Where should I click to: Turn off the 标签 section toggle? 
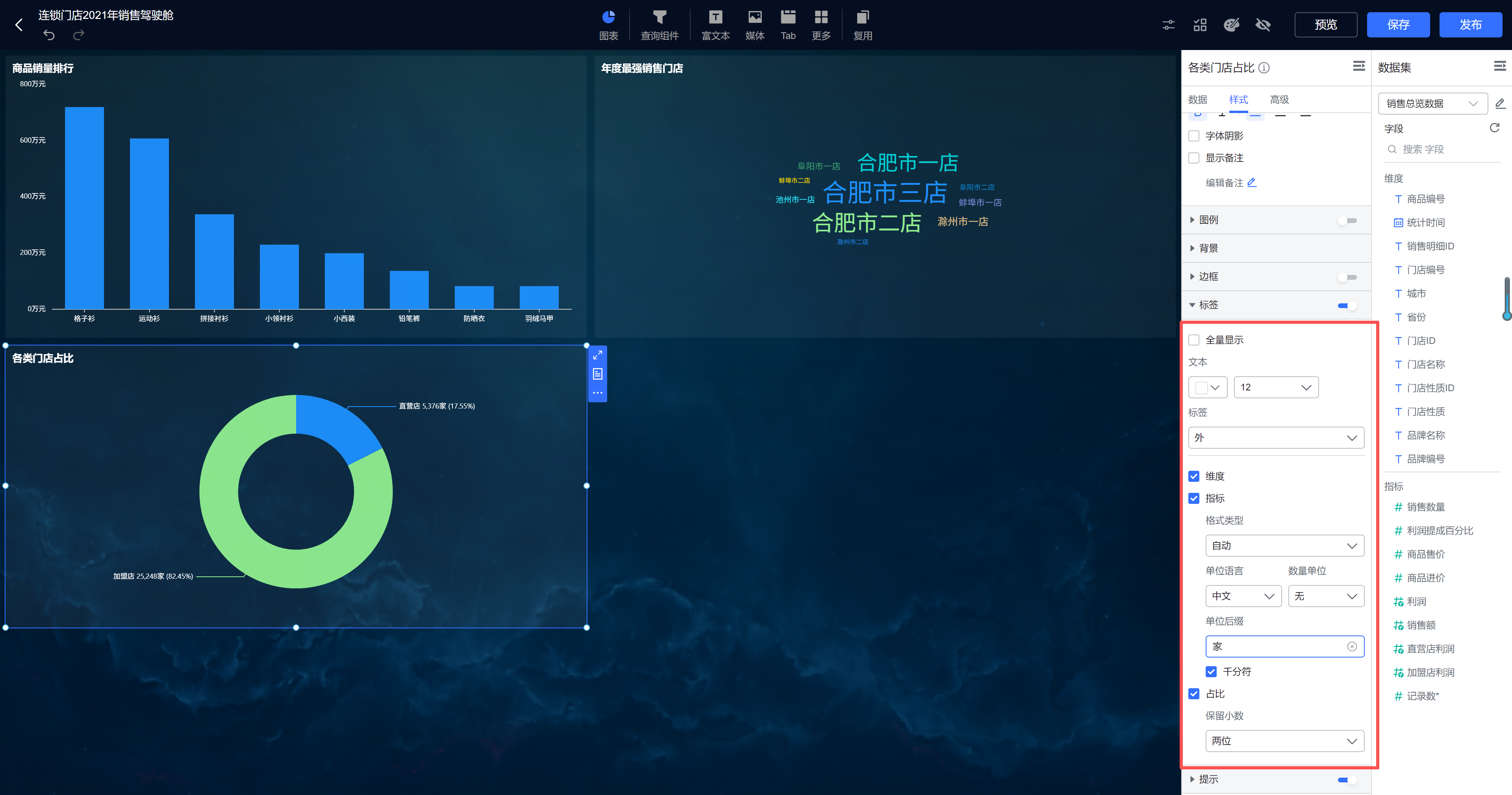coord(1347,305)
